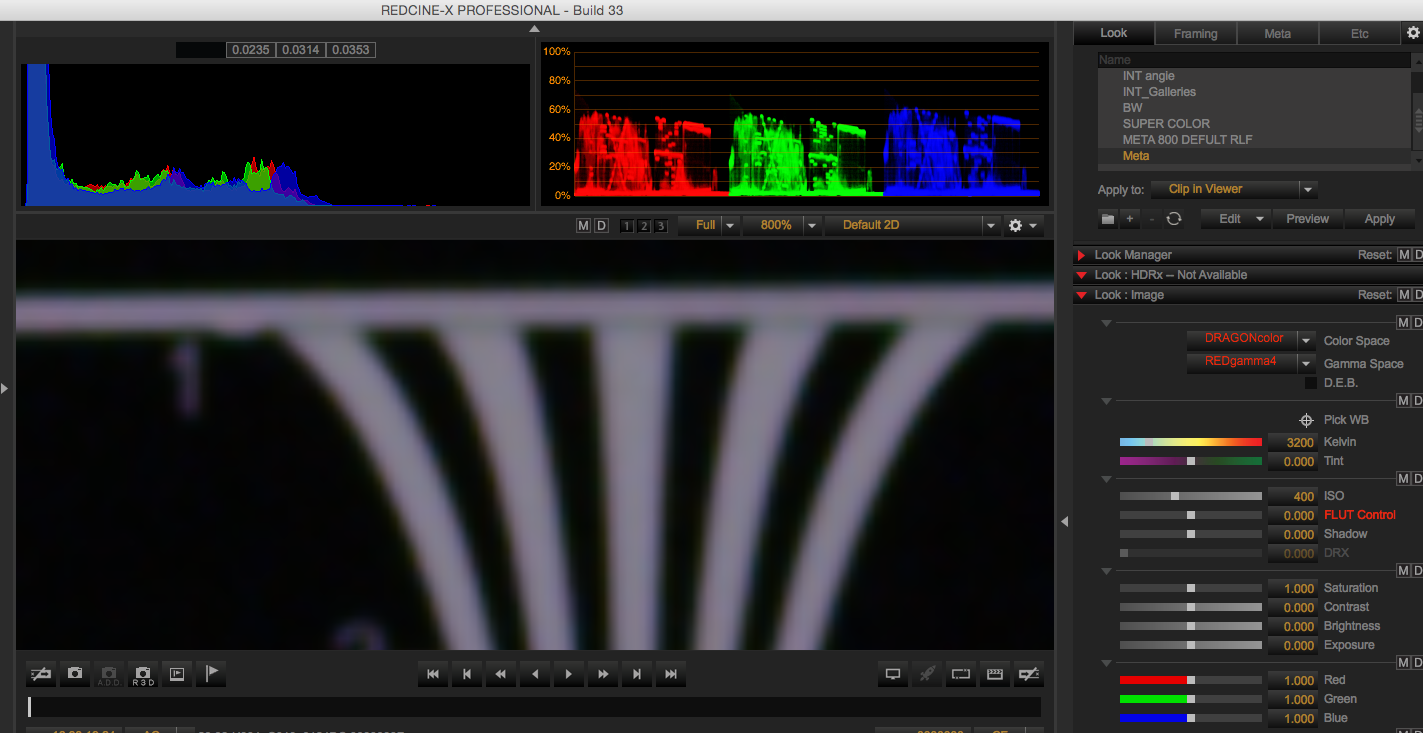Open the 800% zoom dropdown
The image size is (1423, 733).
pos(783,225)
